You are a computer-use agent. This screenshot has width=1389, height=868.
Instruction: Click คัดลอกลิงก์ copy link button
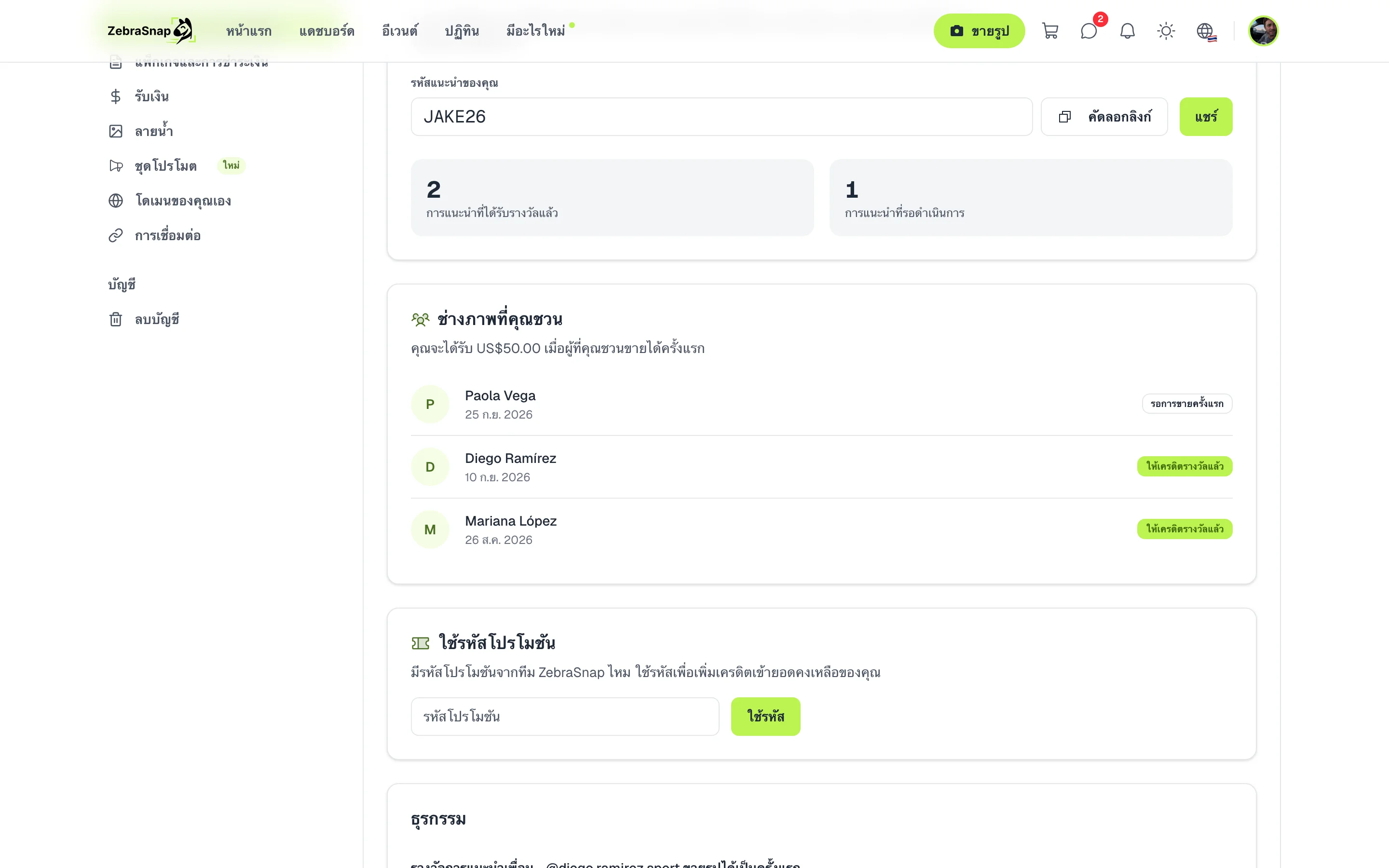point(1104,117)
